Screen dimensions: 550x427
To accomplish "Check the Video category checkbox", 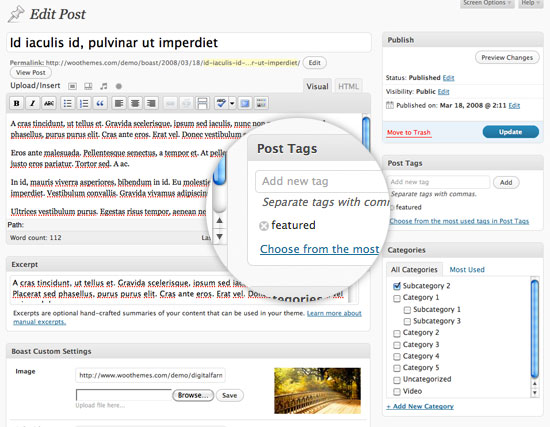I will tap(397, 392).
